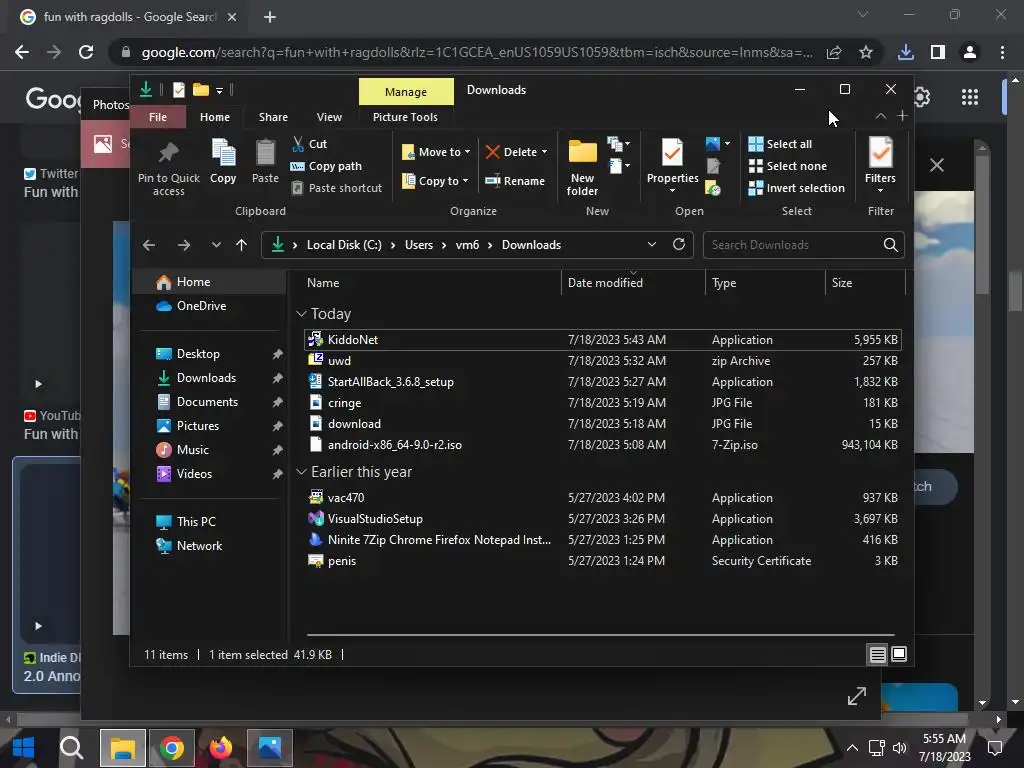Select StartAllBack_3.6.8_setup file
Viewport: 1024px width, 768px height.
click(602, 382)
